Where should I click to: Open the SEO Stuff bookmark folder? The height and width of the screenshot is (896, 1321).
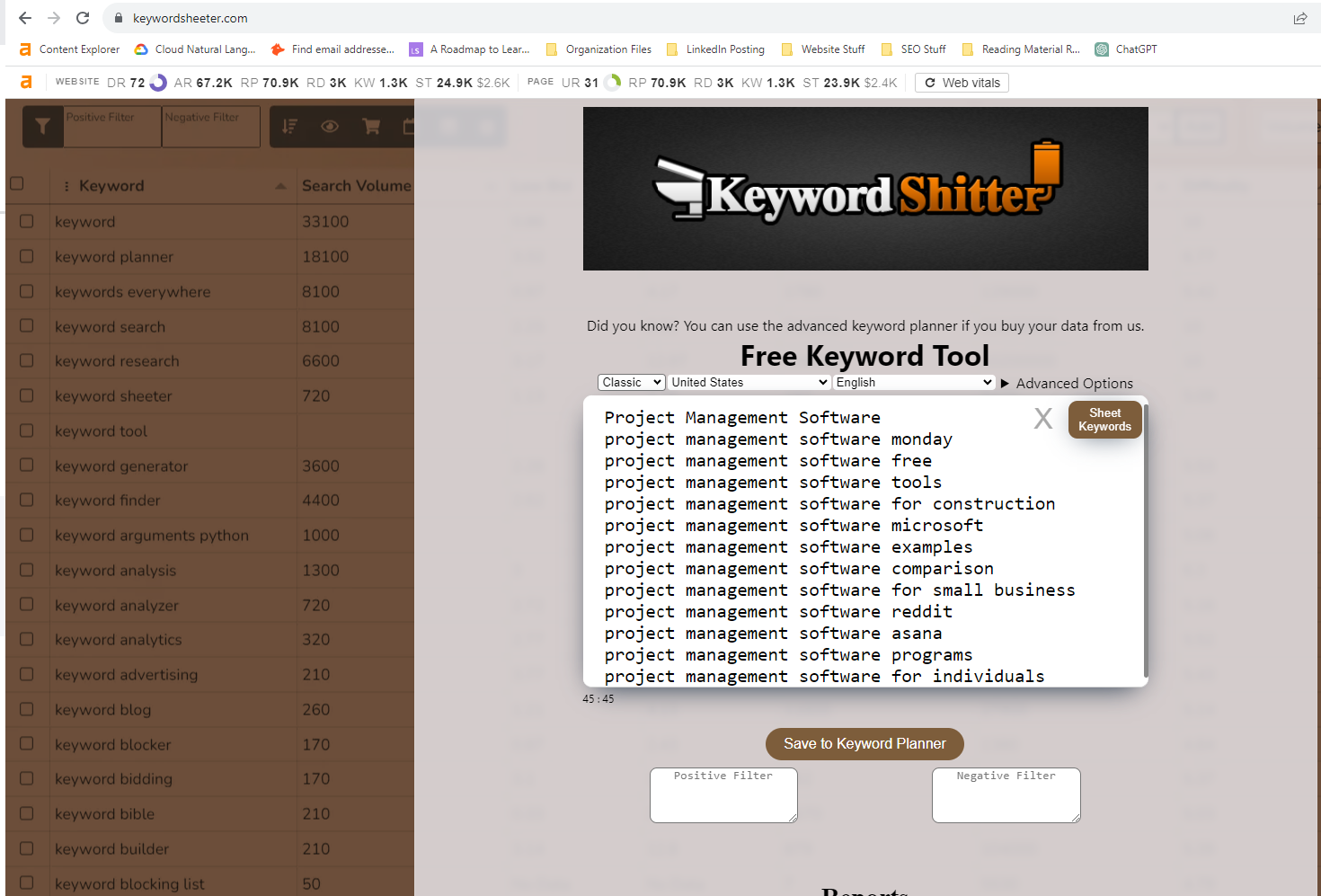click(x=914, y=49)
